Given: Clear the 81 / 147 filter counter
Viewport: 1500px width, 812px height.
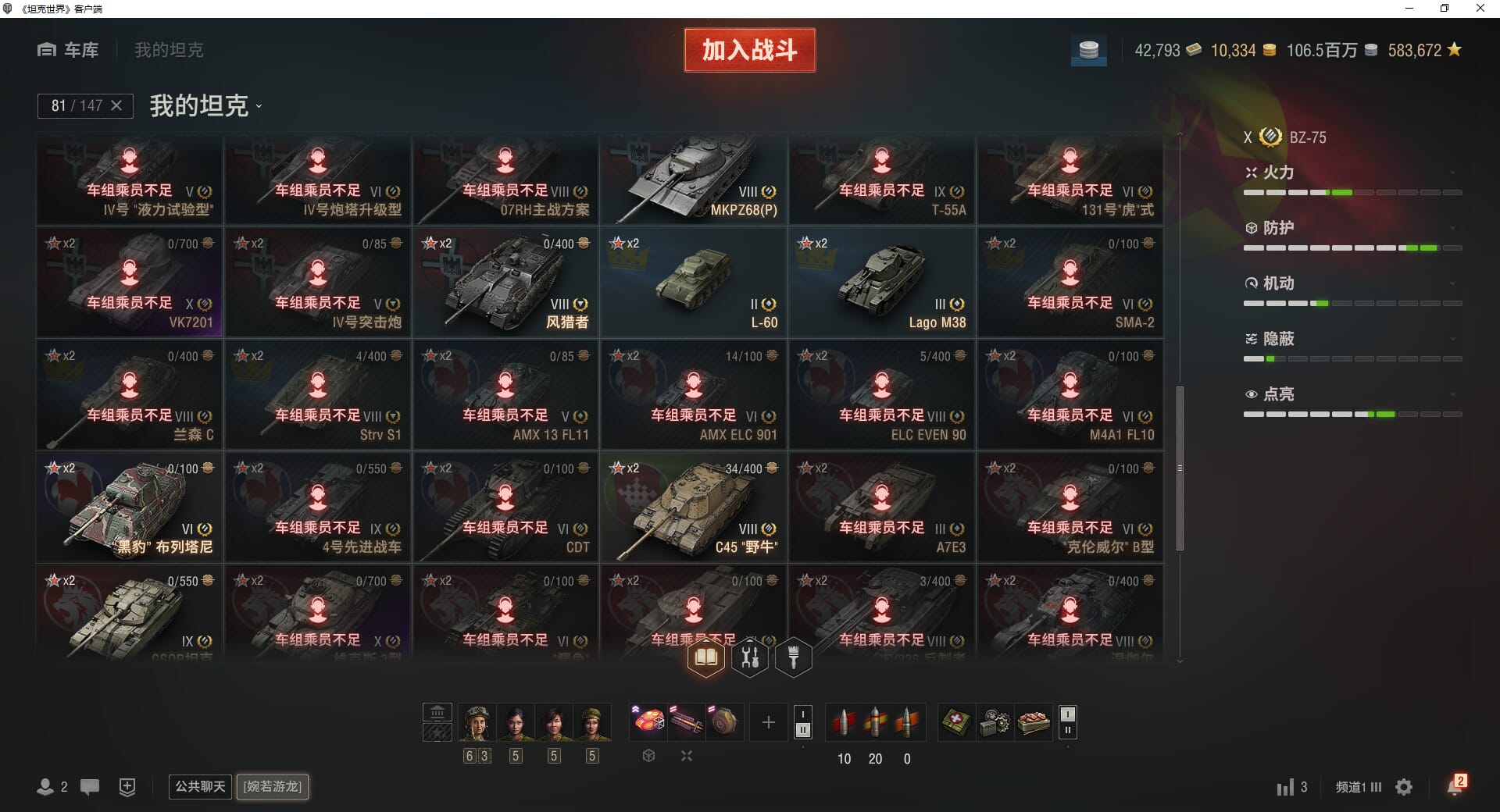Looking at the screenshot, I should click(x=116, y=105).
